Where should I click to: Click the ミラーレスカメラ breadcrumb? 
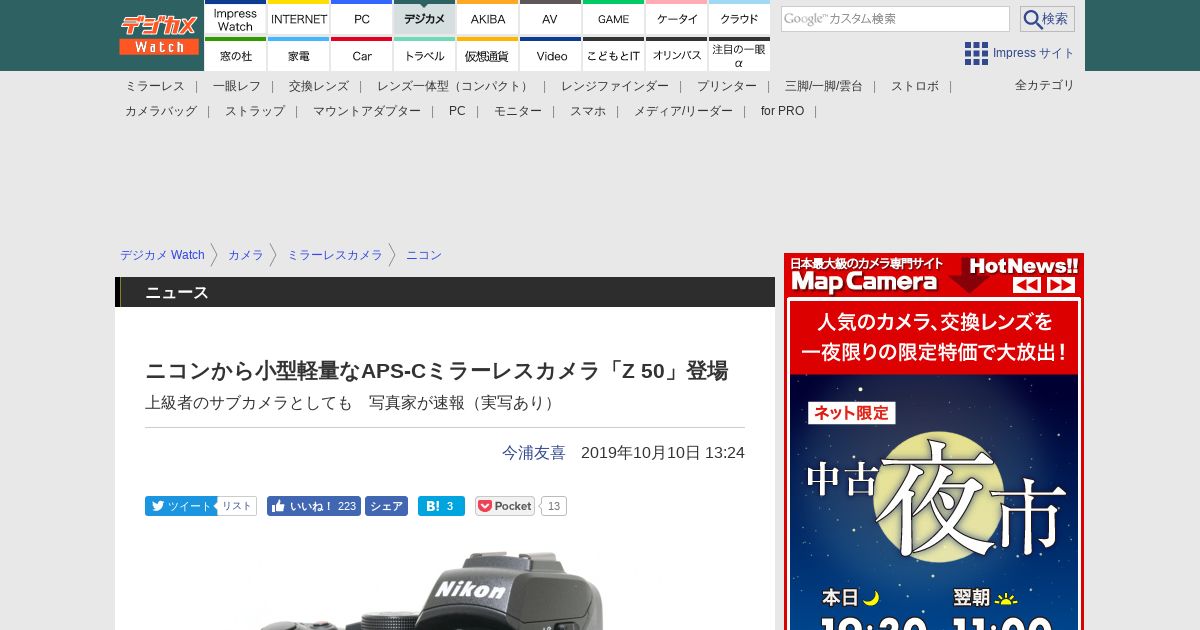coord(335,255)
